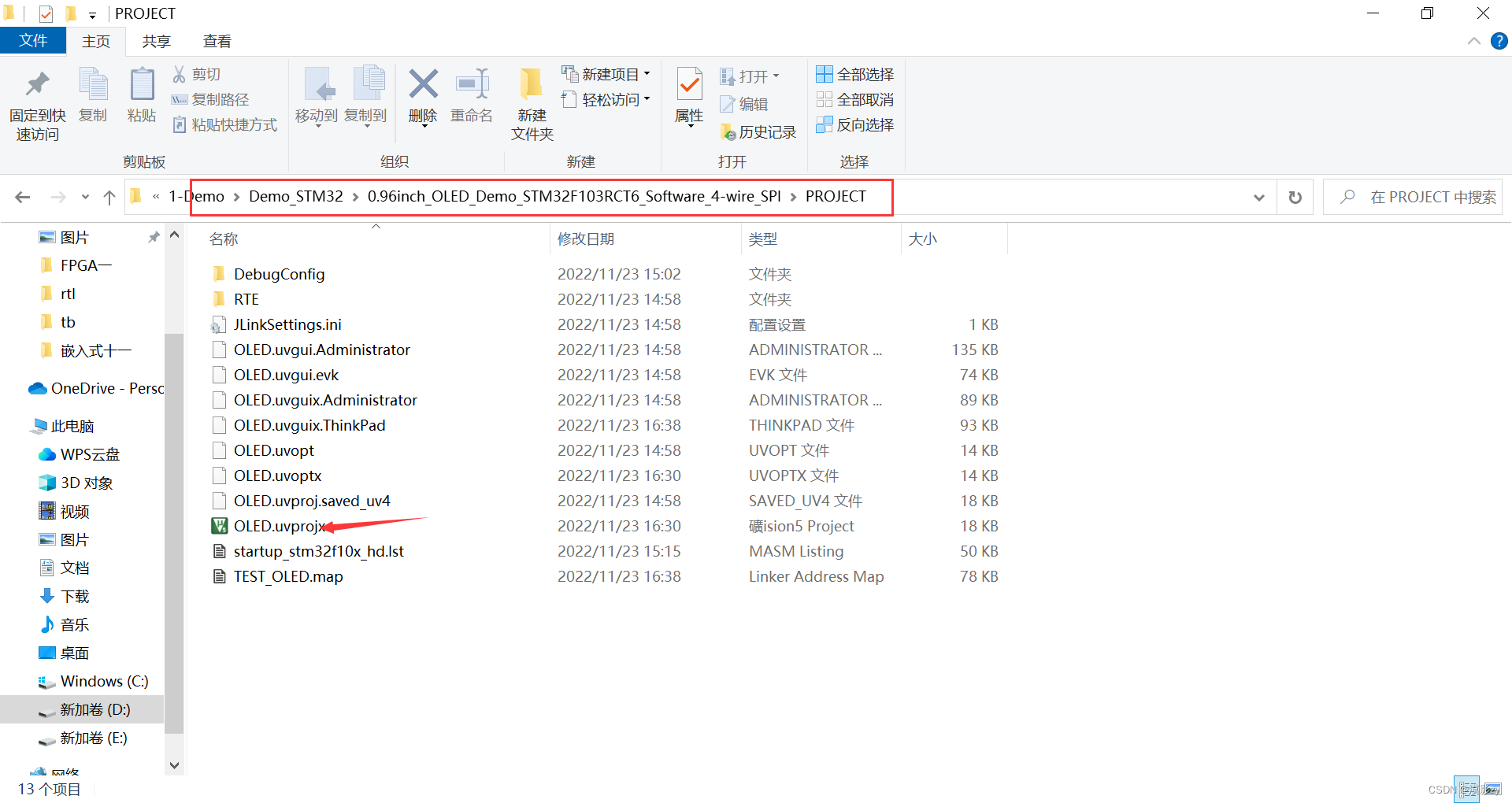
Task: Click History record in ribbon
Action: [x=758, y=132]
